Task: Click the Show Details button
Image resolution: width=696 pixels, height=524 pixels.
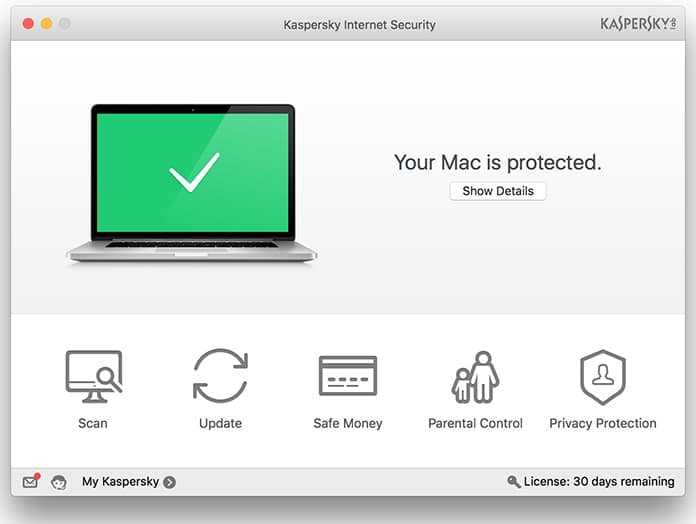Action: click(498, 191)
